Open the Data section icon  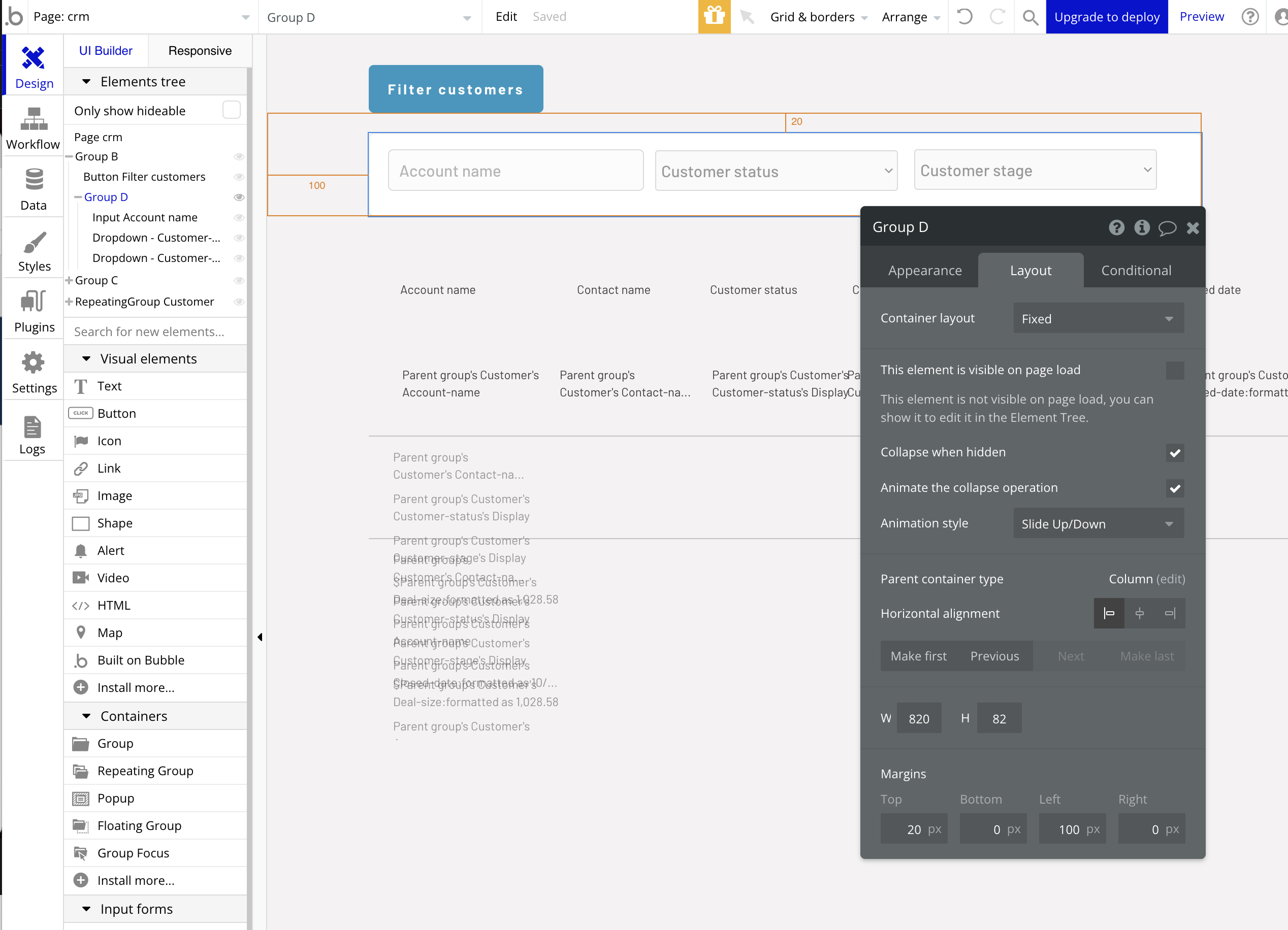click(x=34, y=179)
